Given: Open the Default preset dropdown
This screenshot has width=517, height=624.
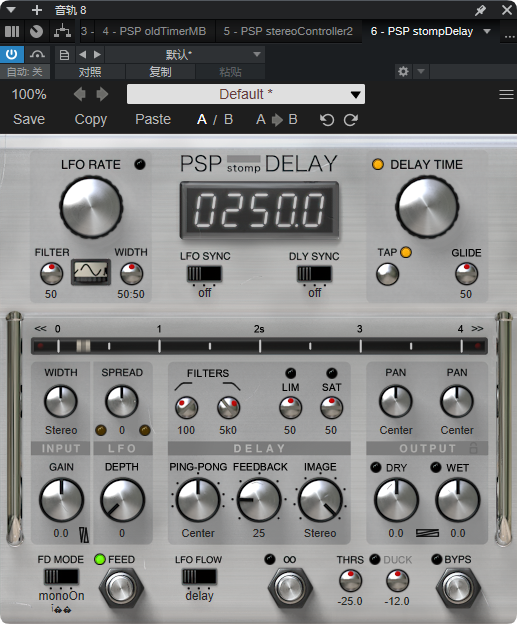Looking at the screenshot, I should pyautogui.click(x=246, y=94).
